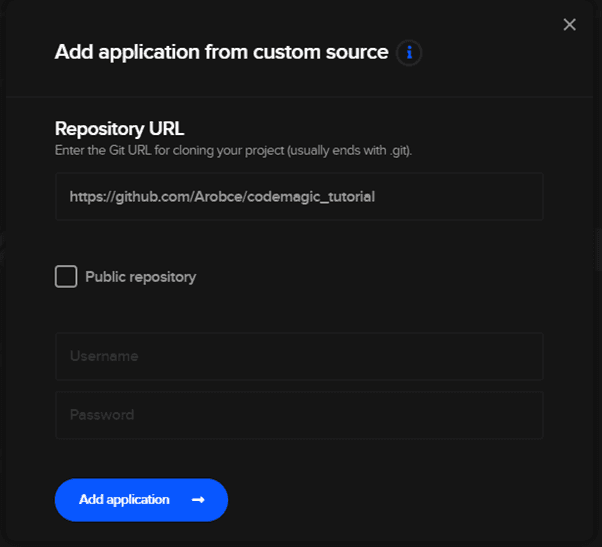Tick the Public repository checkbox
The width and height of the screenshot is (602, 547).
pyautogui.click(x=66, y=276)
